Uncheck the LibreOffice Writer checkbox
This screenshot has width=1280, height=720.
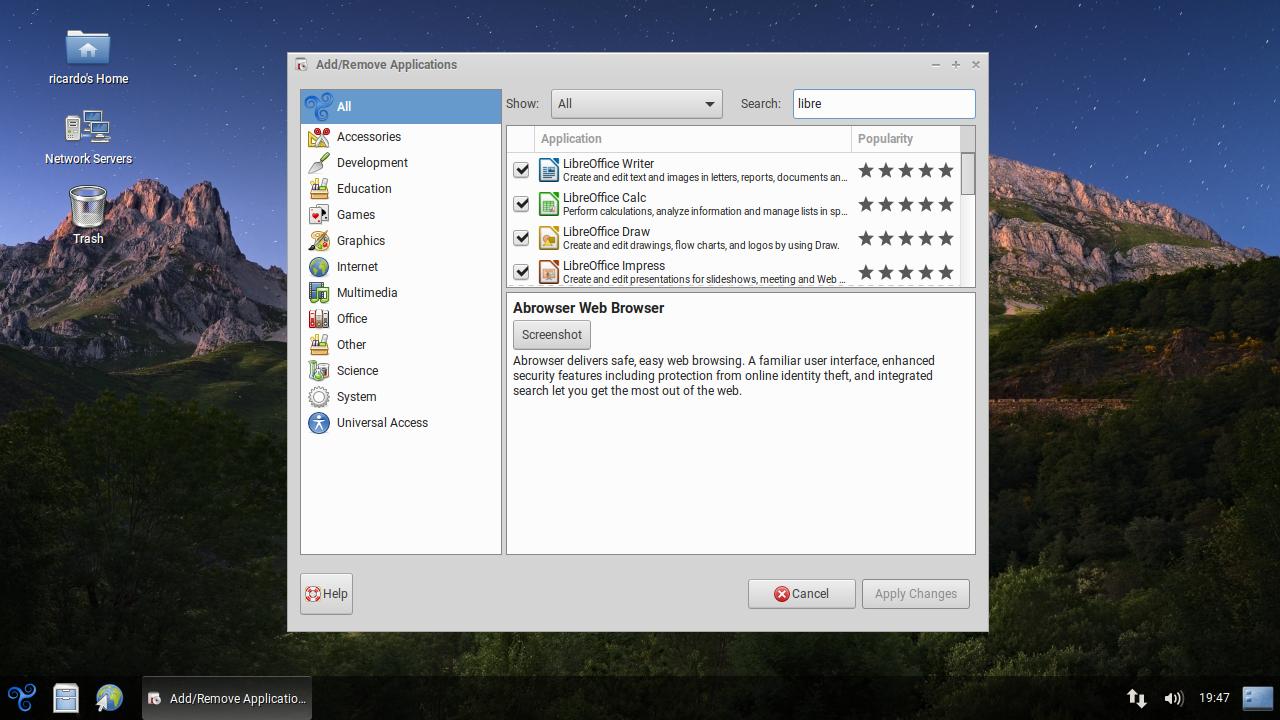pyautogui.click(x=521, y=170)
